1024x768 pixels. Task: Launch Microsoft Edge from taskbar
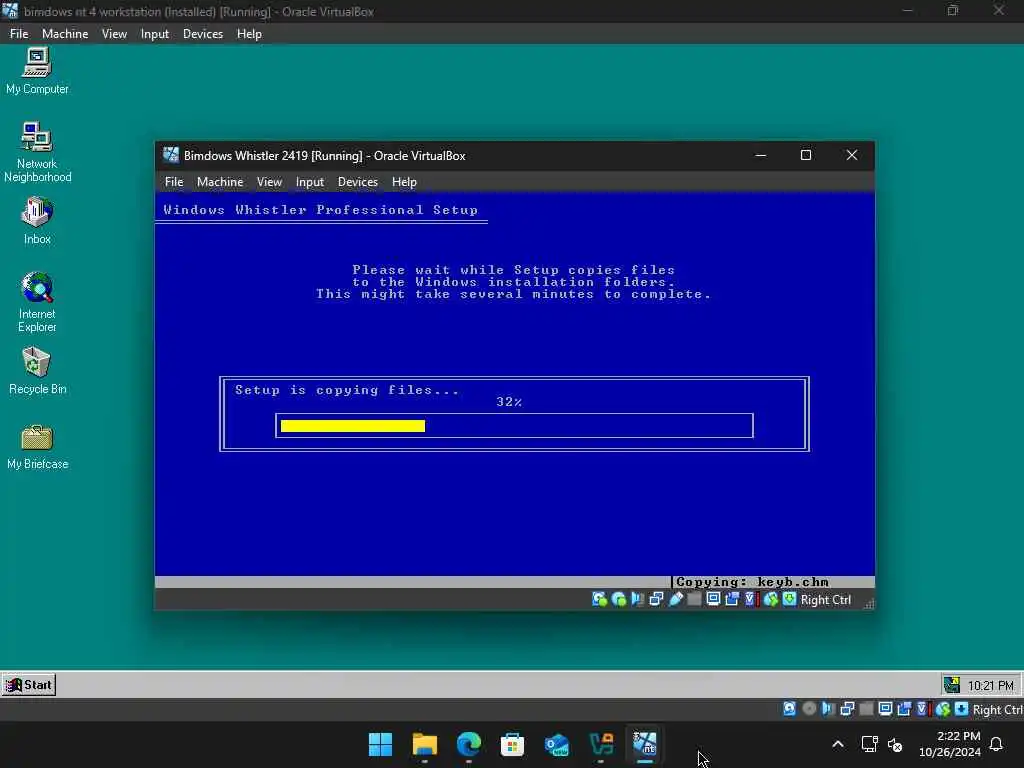pyautogui.click(x=468, y=744)
